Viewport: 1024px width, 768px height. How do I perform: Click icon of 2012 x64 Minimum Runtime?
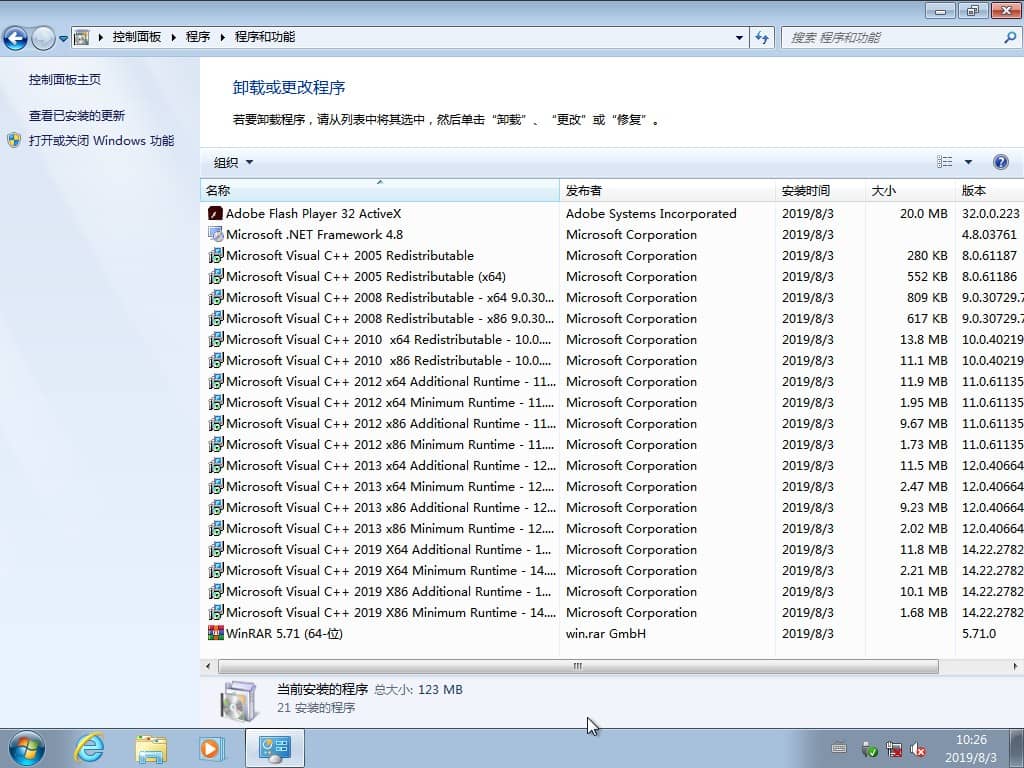pyautogui.click(x=216, y=402)
